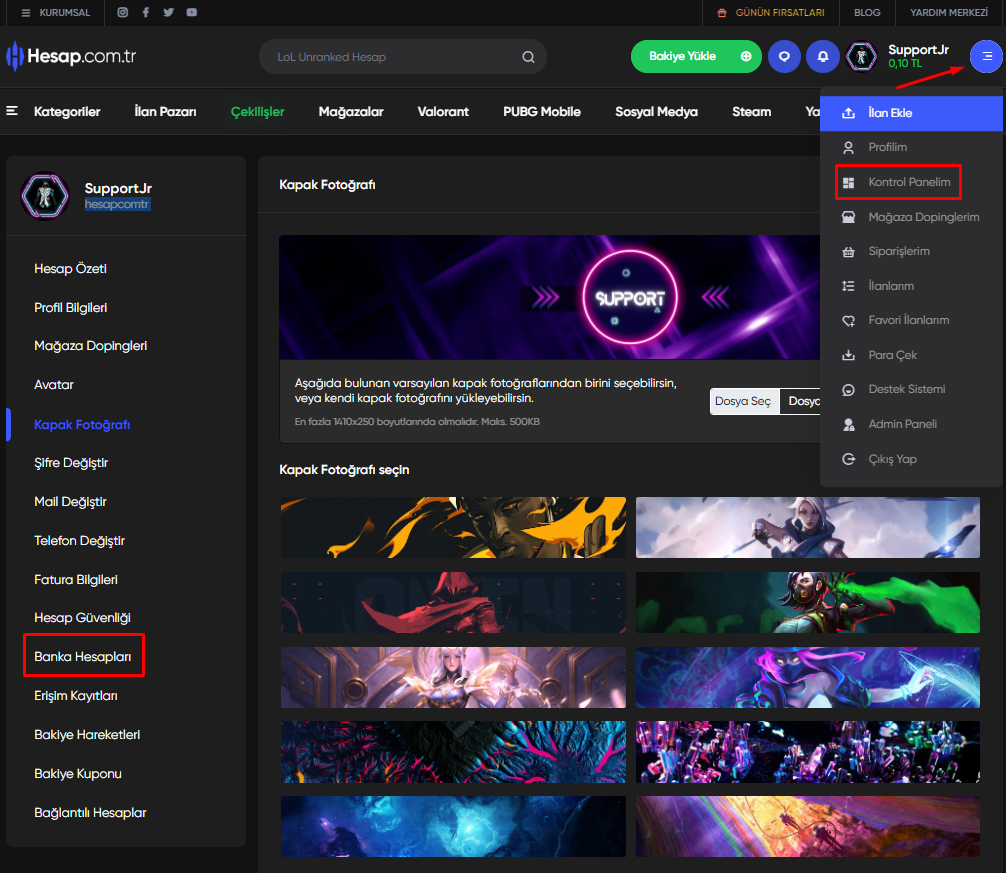Open Steam in the navigation
1006x873 pixels.
751,112
